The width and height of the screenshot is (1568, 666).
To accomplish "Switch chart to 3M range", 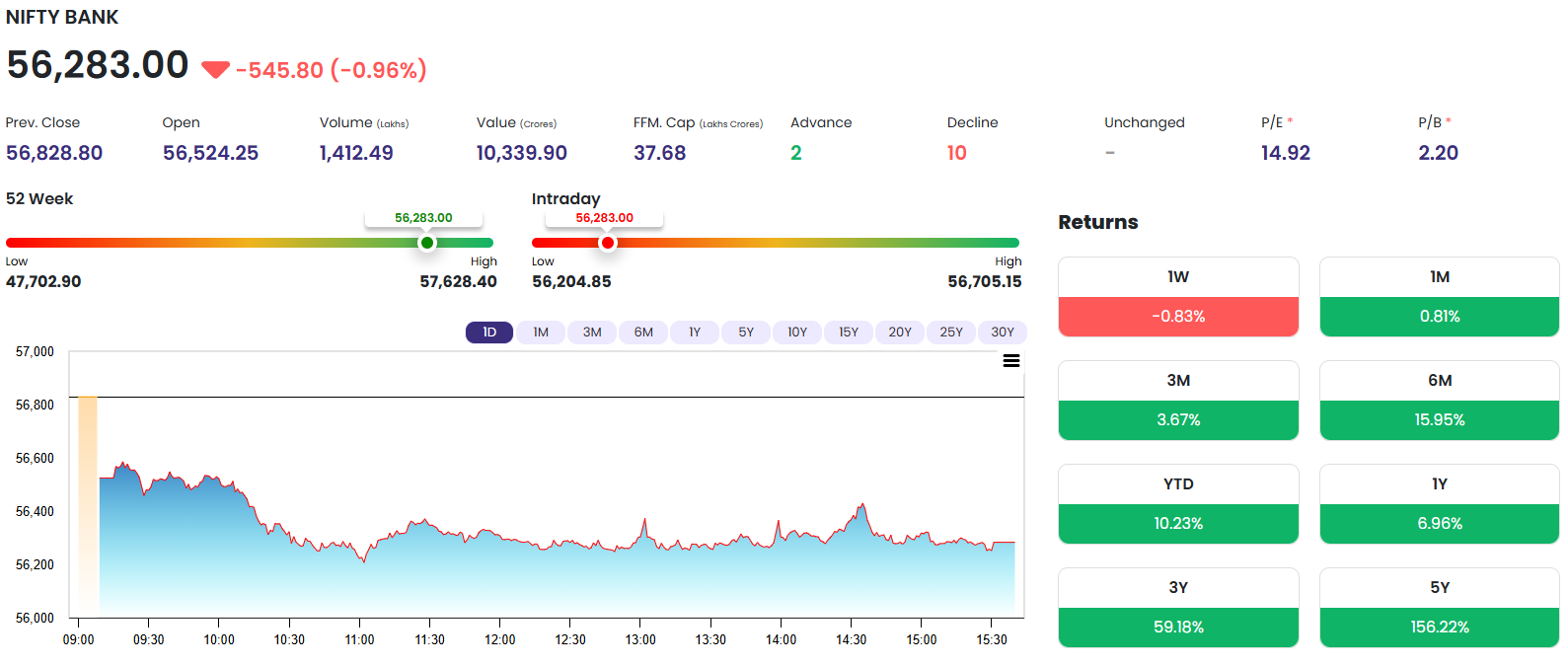I will click(592, 333).
